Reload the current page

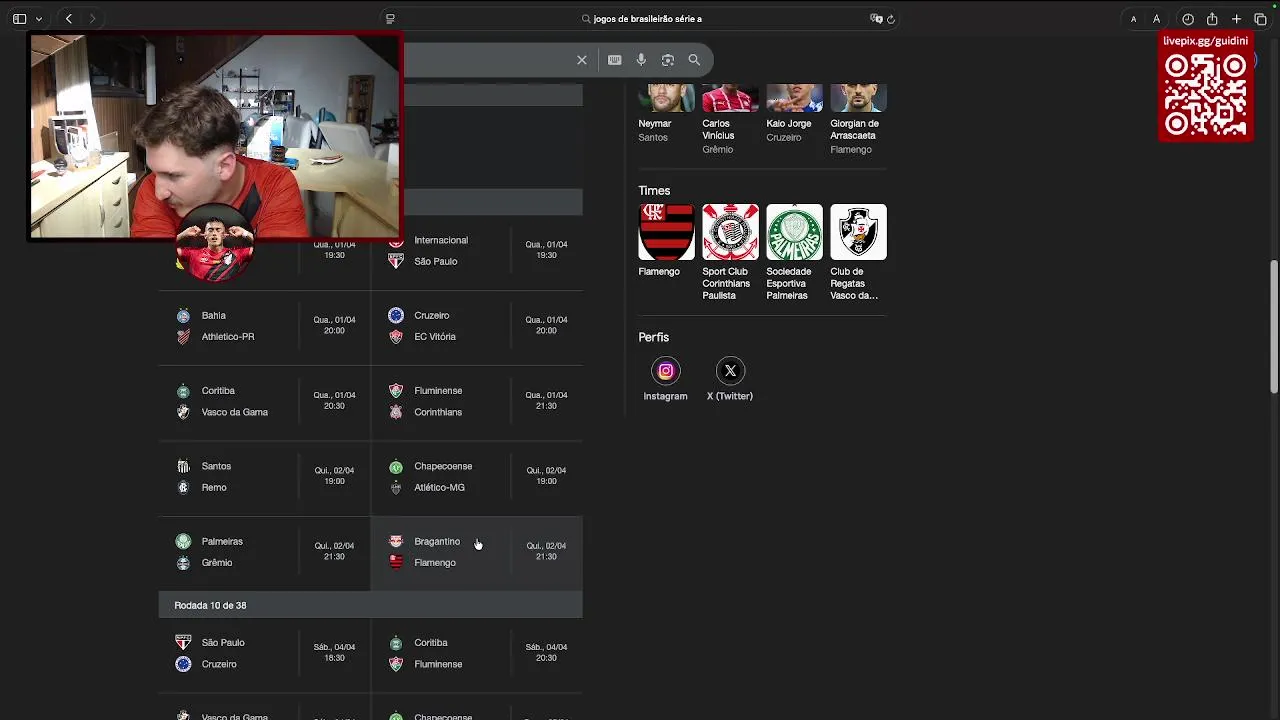(891, 19)
